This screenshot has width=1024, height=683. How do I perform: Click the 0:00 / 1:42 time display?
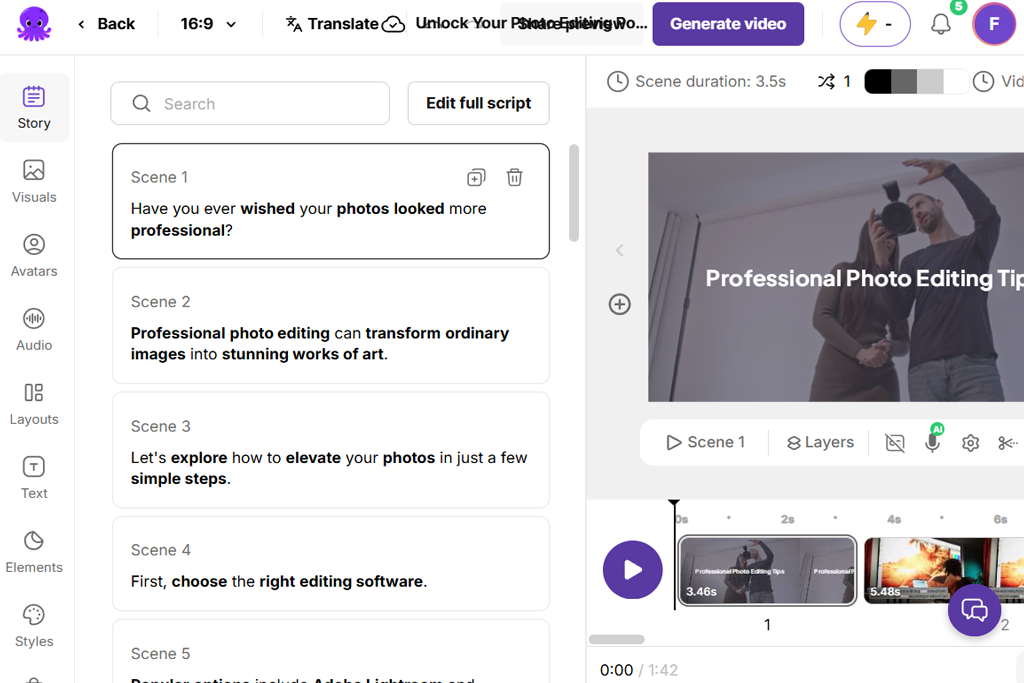tap(639, 670)
